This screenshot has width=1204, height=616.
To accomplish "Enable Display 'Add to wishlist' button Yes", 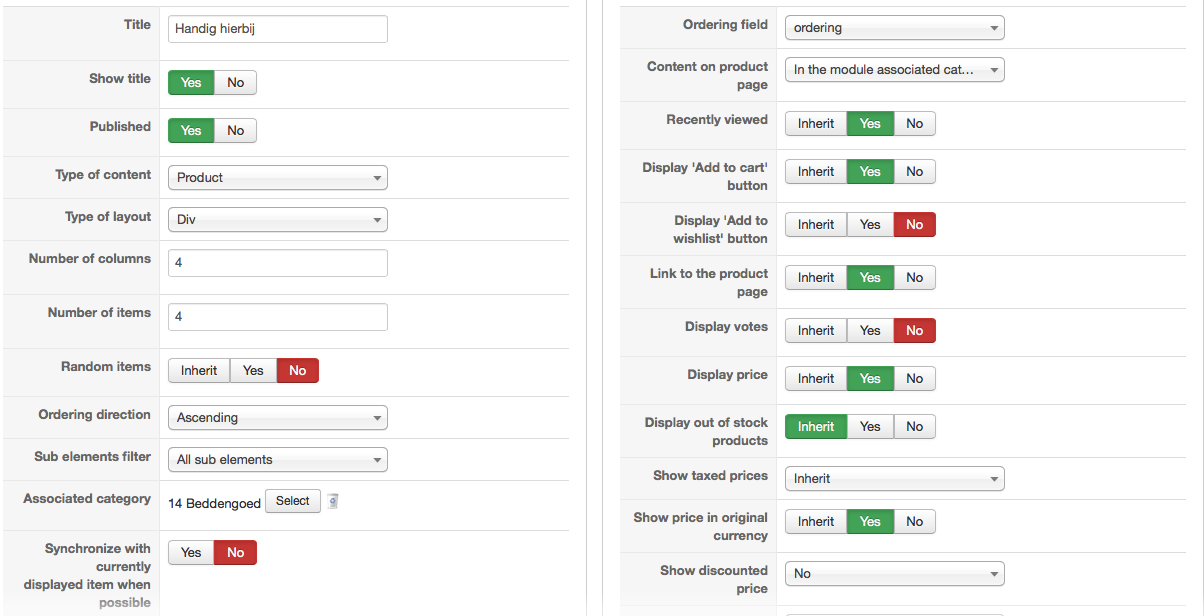I will pyautogui.click(x=870, y=224).
